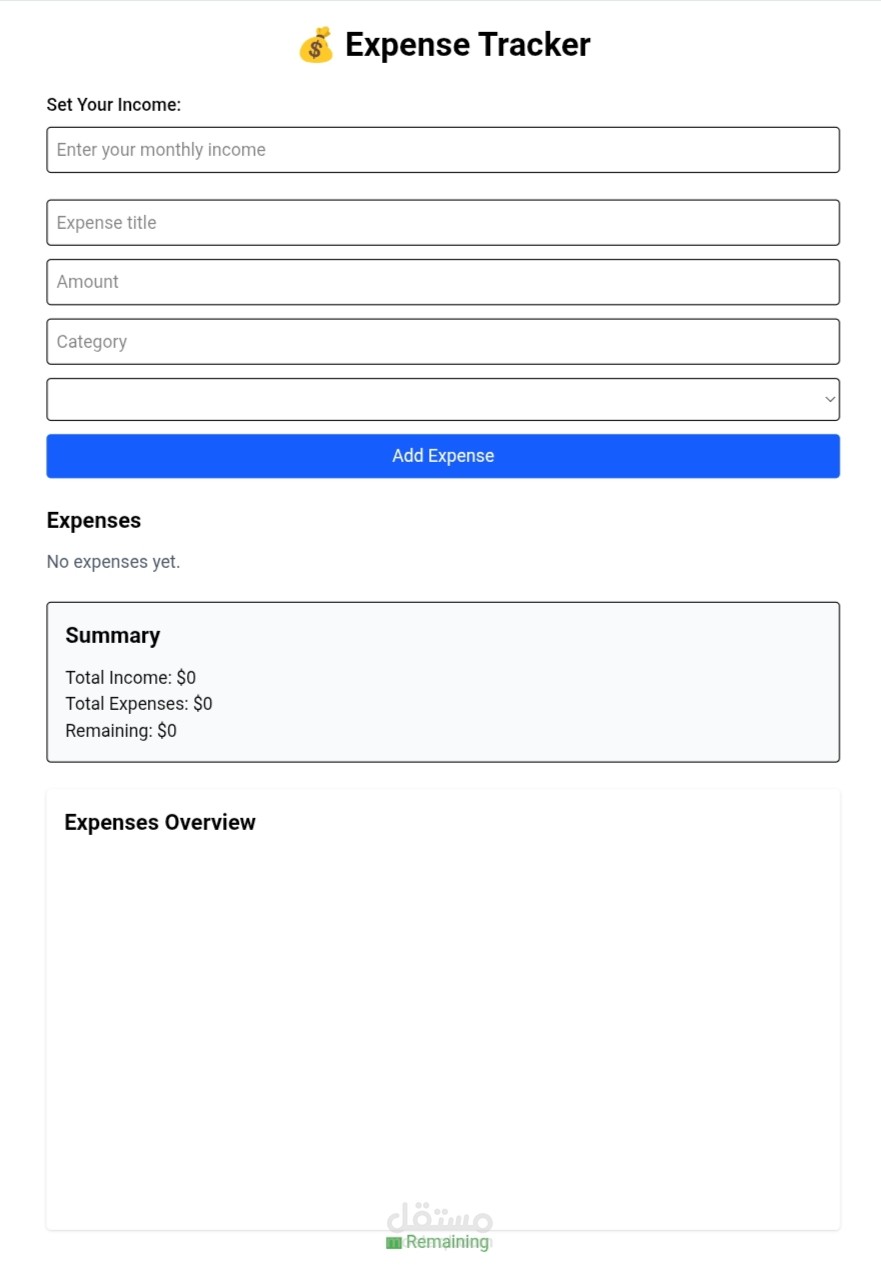Click the No expenses yet message
Viewport: 881px width, 1277px height.
(x=114, y=562)
